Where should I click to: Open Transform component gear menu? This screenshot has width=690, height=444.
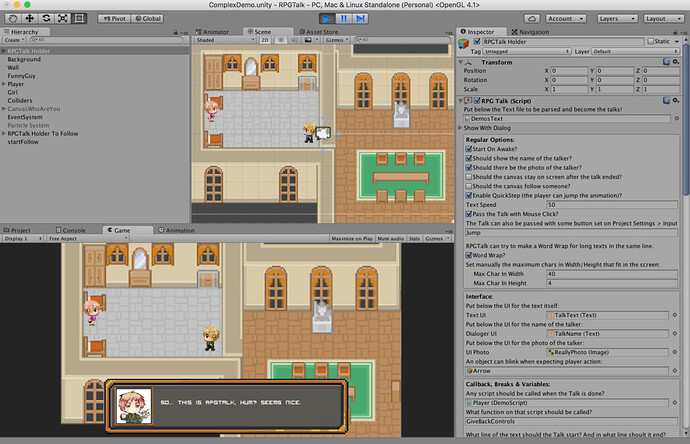coord(675,62)
